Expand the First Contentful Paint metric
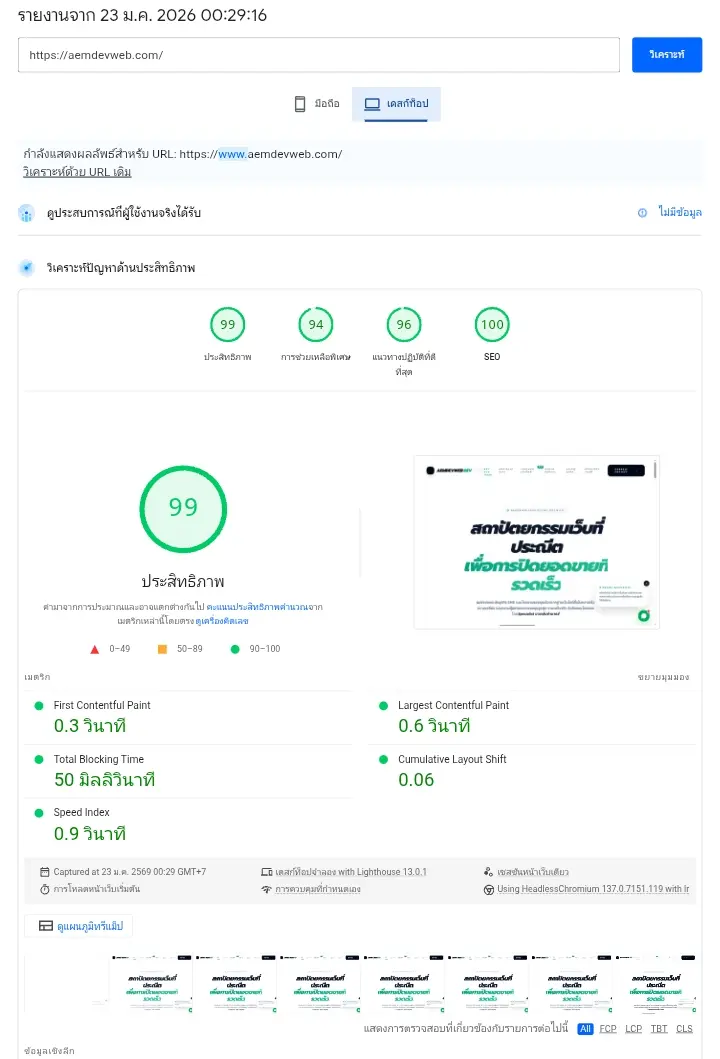Screen dimensions: 720x1059 pyautogui.click(x=102, y=705)
